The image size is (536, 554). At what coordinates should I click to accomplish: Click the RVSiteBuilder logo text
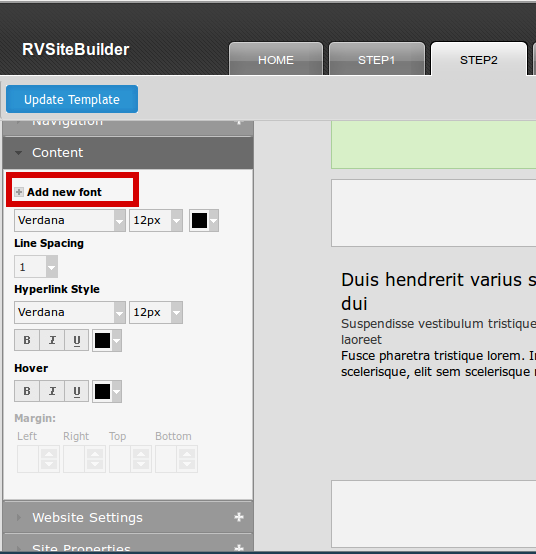coord(76,49)
